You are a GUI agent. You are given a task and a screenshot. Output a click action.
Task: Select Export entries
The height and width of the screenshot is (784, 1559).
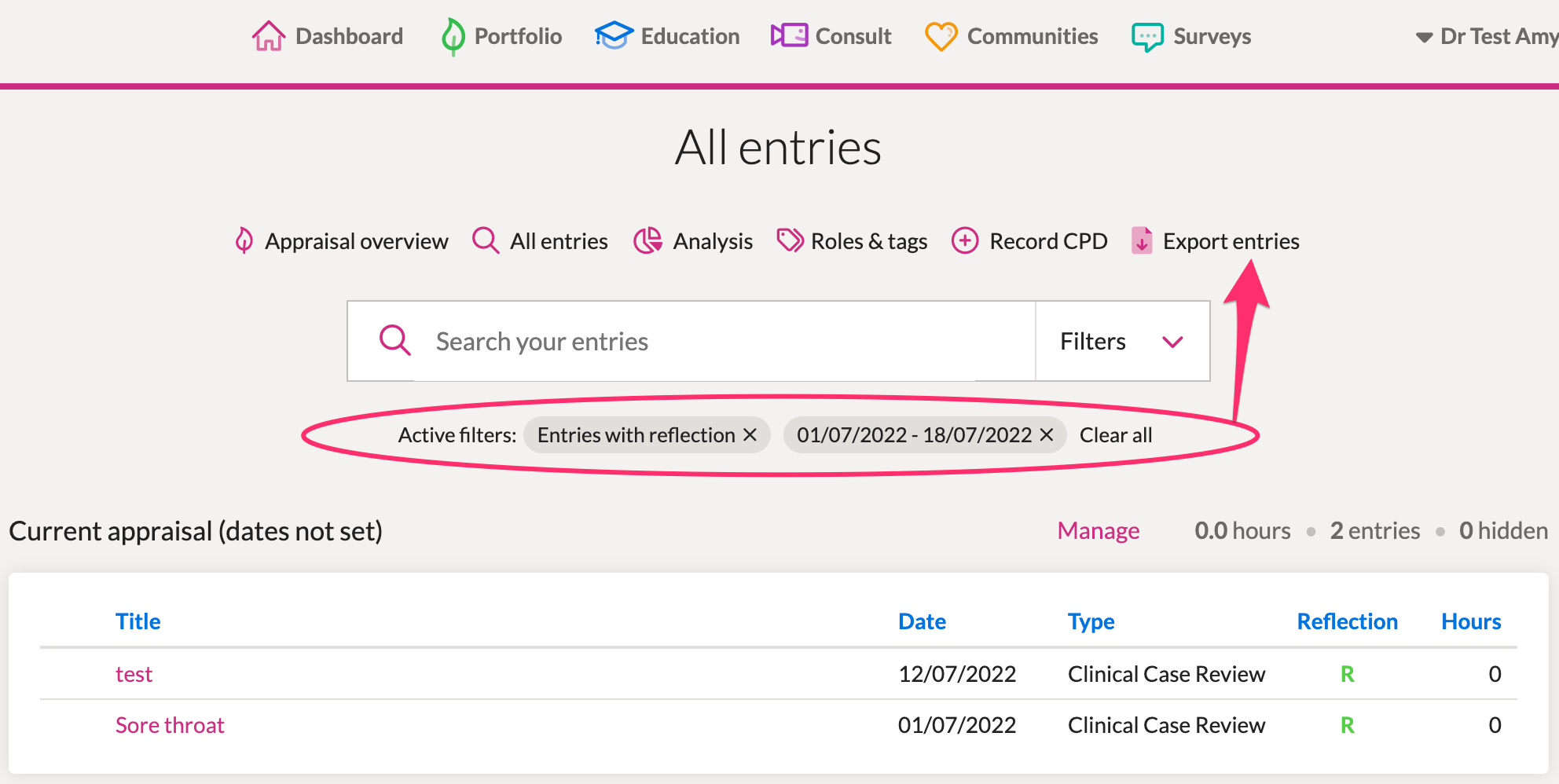[1215, 240]
